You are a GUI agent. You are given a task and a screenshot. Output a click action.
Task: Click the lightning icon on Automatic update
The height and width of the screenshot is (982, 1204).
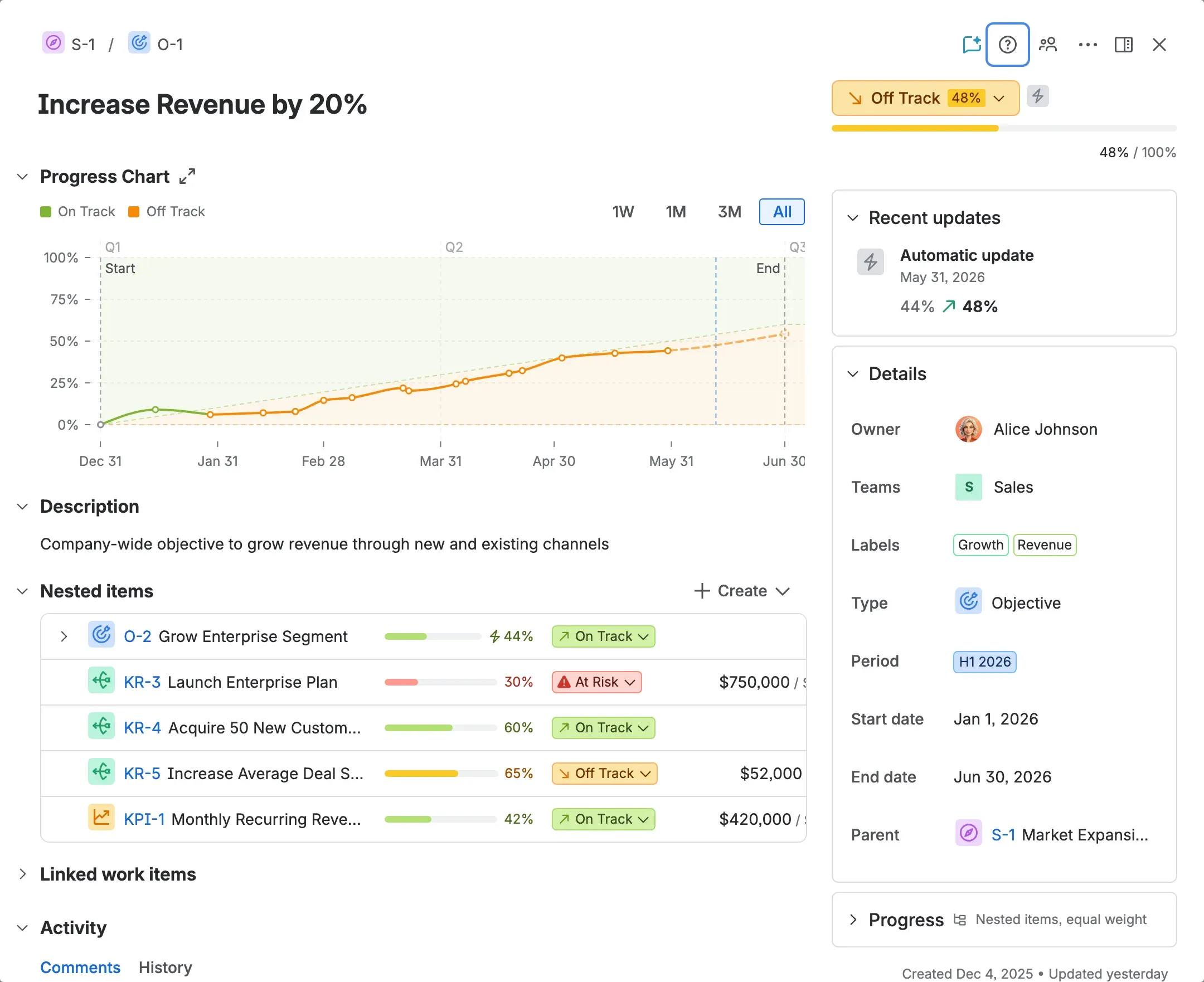click(870, 261)
